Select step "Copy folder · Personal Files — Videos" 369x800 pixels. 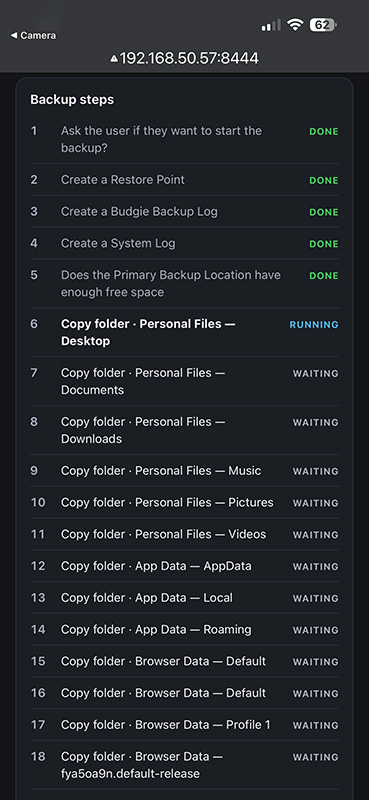coord(163,534)
